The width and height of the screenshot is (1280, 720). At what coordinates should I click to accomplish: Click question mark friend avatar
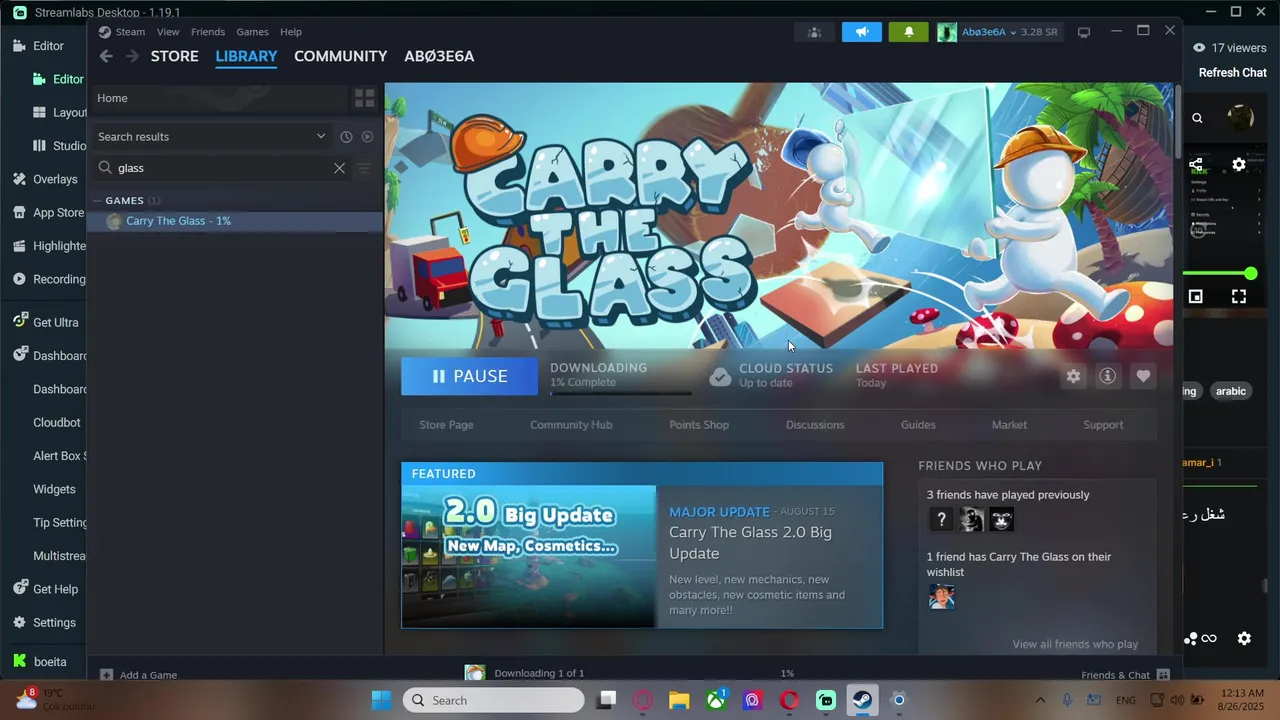pyautogui.click(x=940, y=519)
